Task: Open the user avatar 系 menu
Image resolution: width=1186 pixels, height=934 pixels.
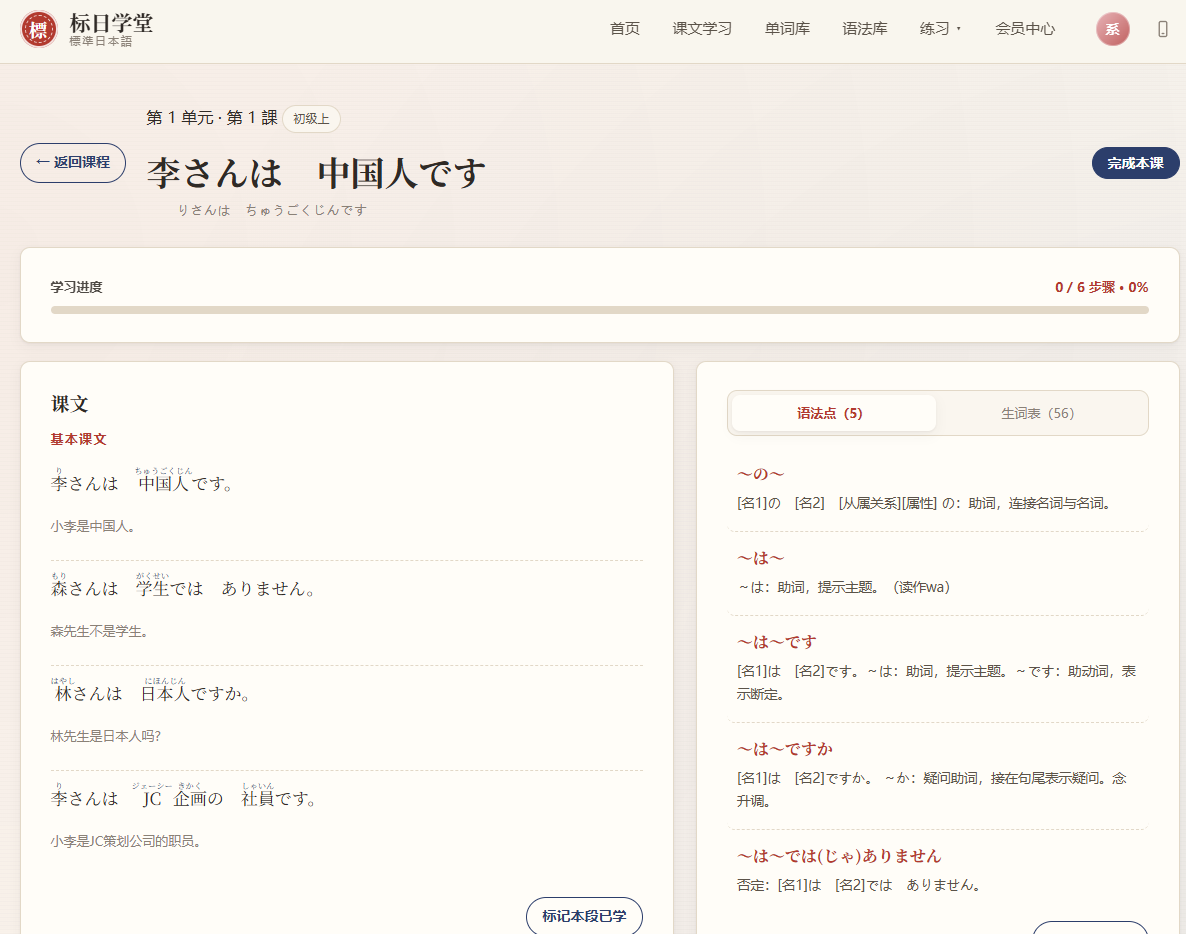Action: click(x=1112, y=29)
